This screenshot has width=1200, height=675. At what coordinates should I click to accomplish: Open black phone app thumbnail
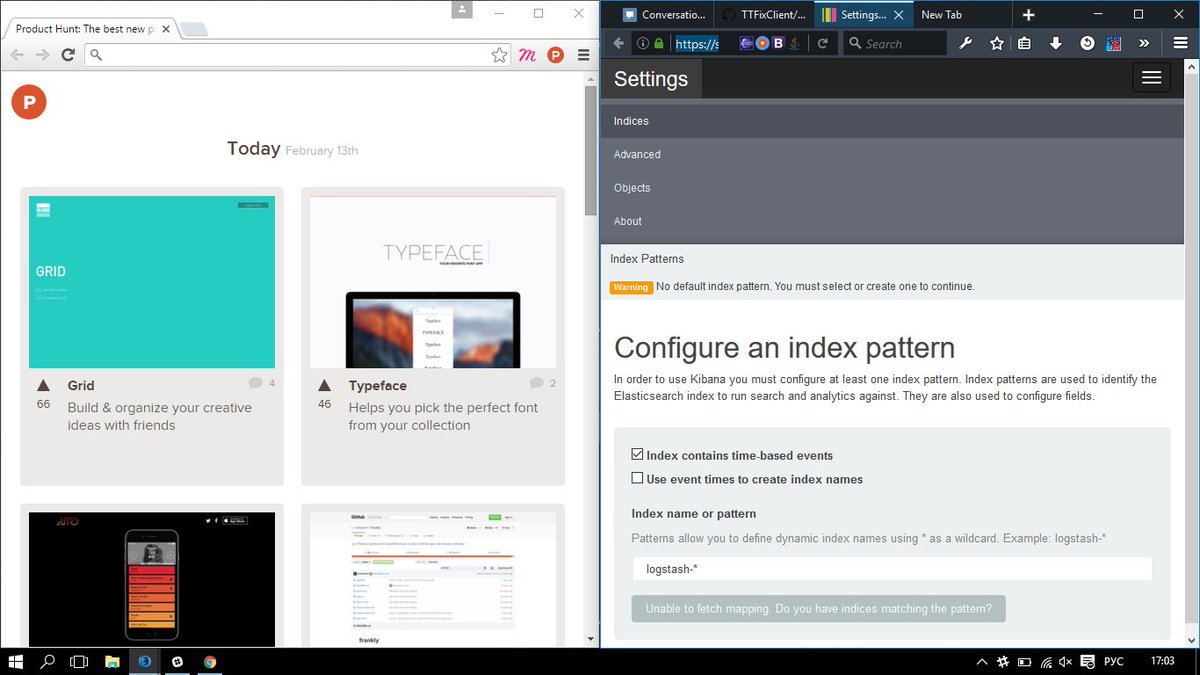pos(152,579)
